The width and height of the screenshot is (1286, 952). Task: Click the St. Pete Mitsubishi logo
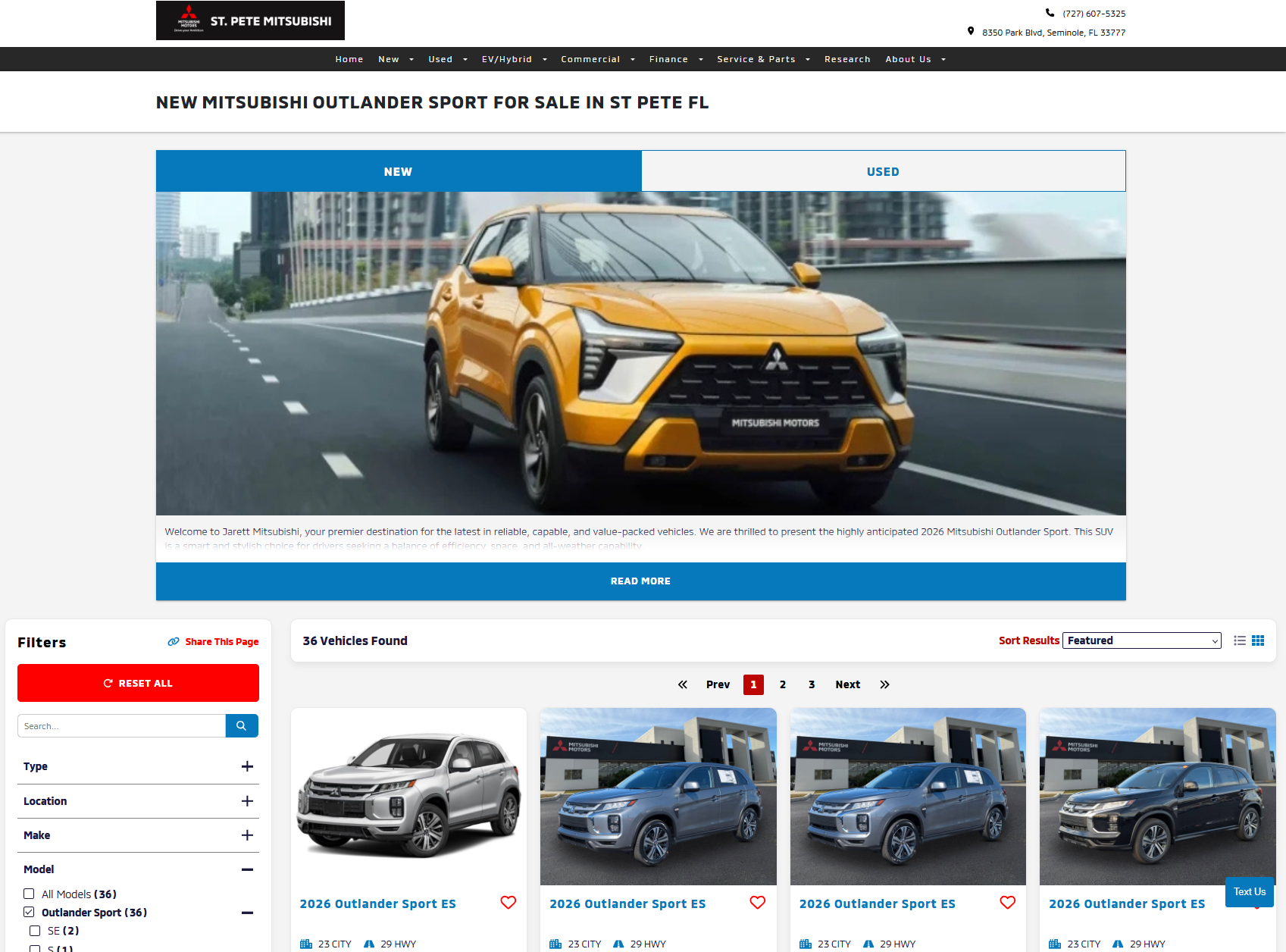click(250, 20)
